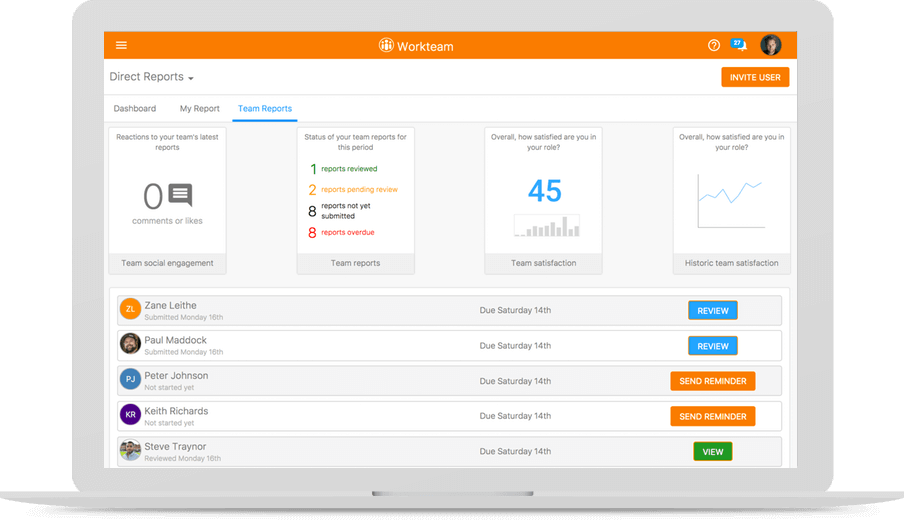Click the Zane Leithe name
904x524 pixels.
(x=170, y=306)
